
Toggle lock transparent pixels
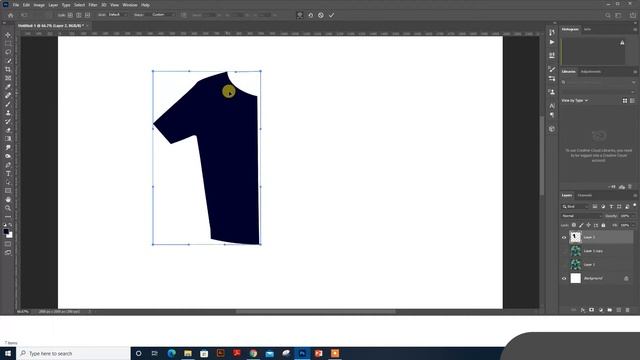point(574,225)
